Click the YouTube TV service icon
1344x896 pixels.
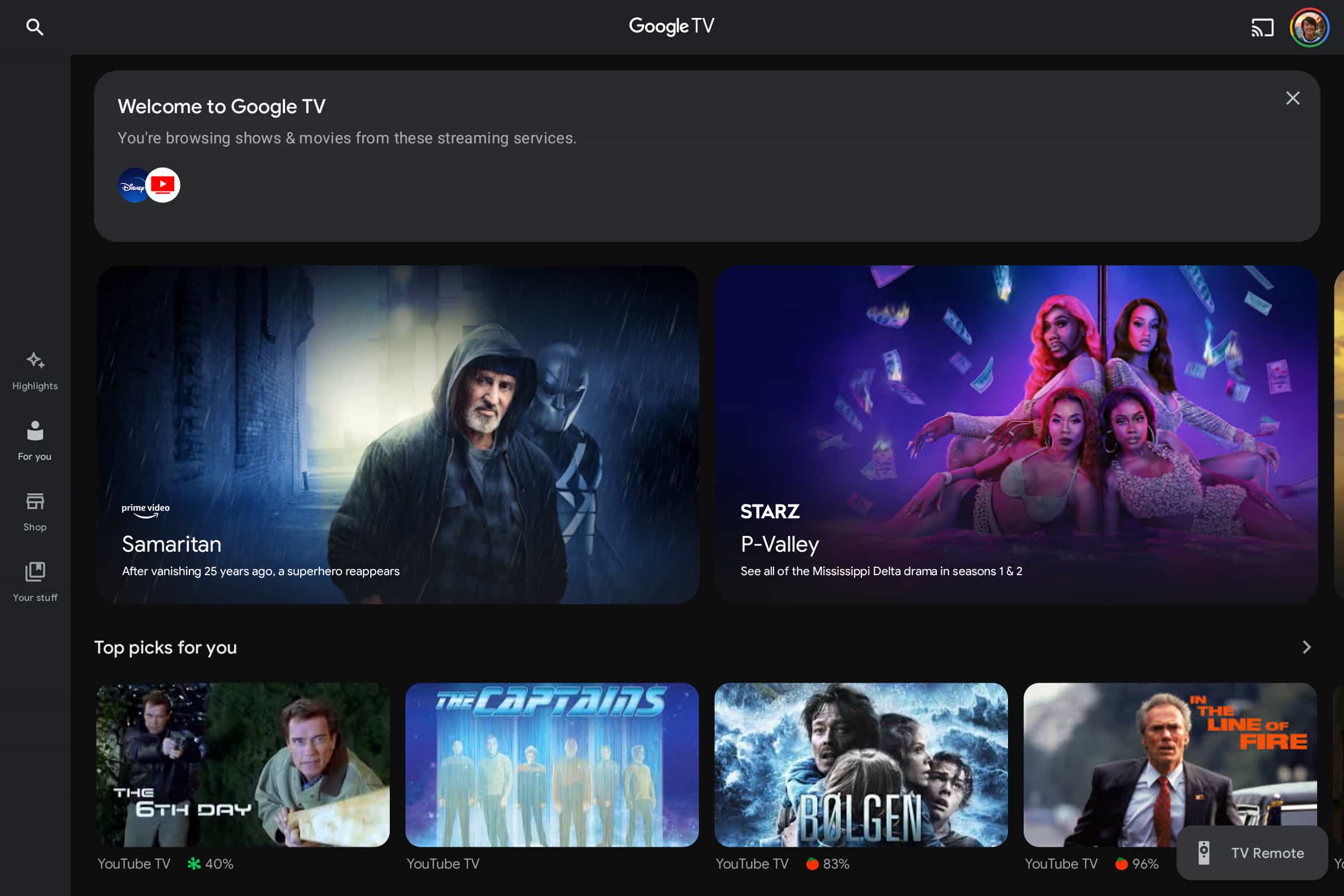[x=164, y=185]
